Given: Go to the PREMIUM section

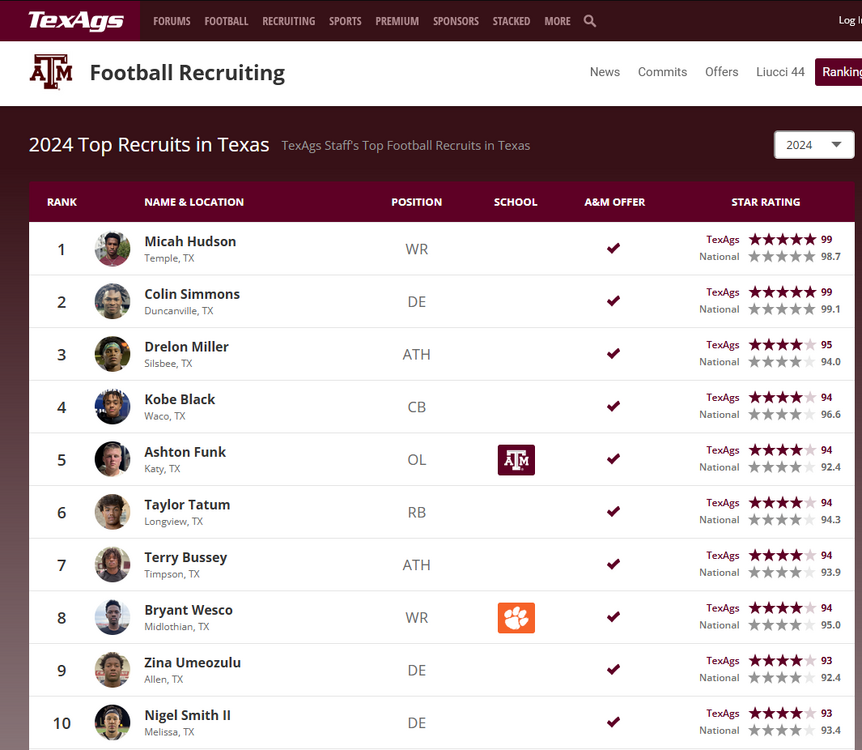Looking at the screenshot, I should (x=397, y=21).
